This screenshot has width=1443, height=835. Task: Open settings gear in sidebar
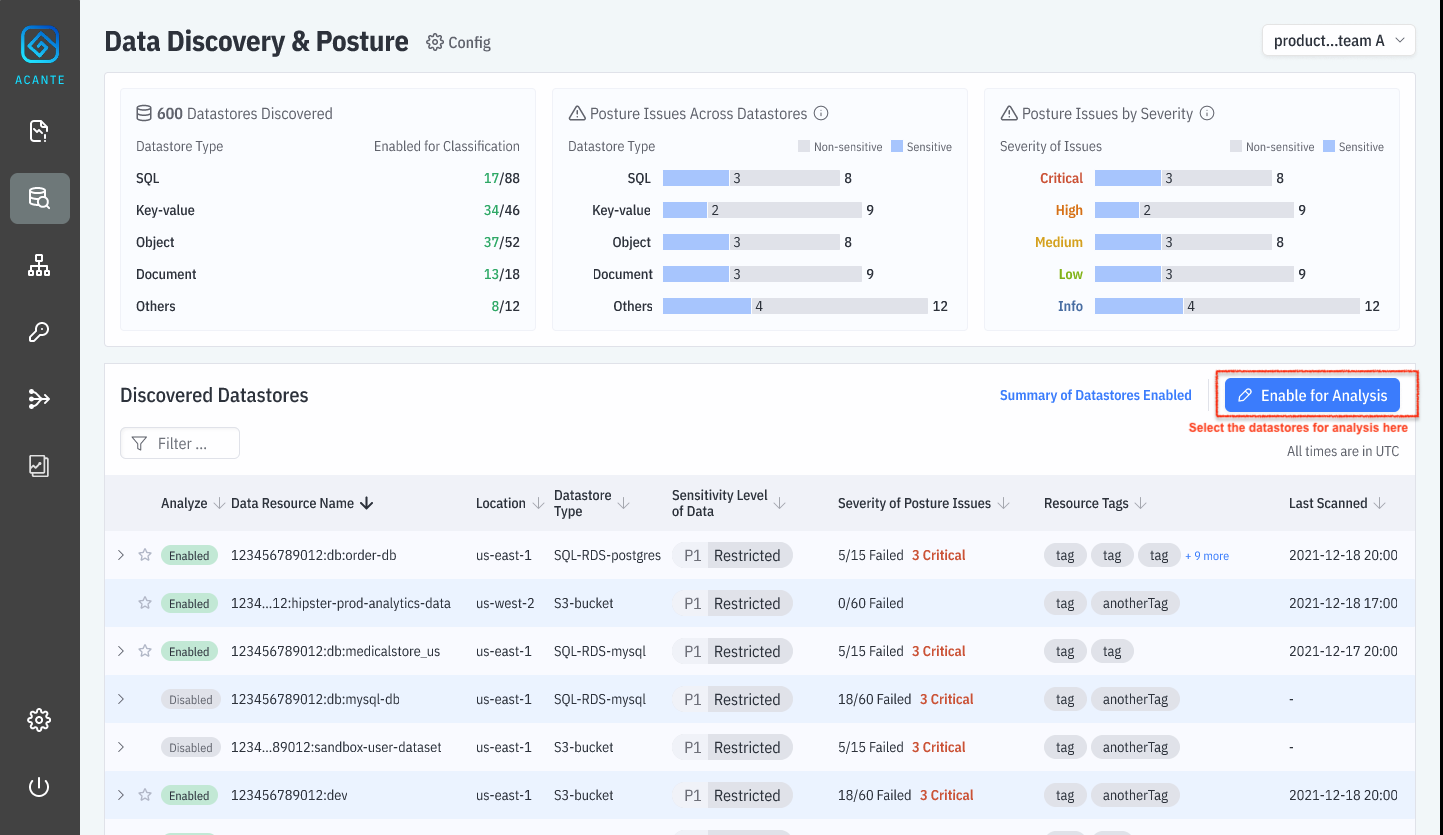39,719
